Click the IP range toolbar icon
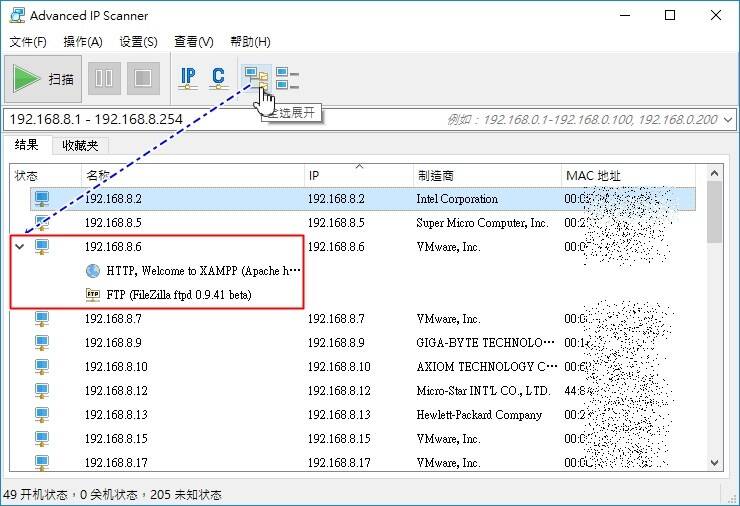Screen dimensions: 740x506 (188, 78)
